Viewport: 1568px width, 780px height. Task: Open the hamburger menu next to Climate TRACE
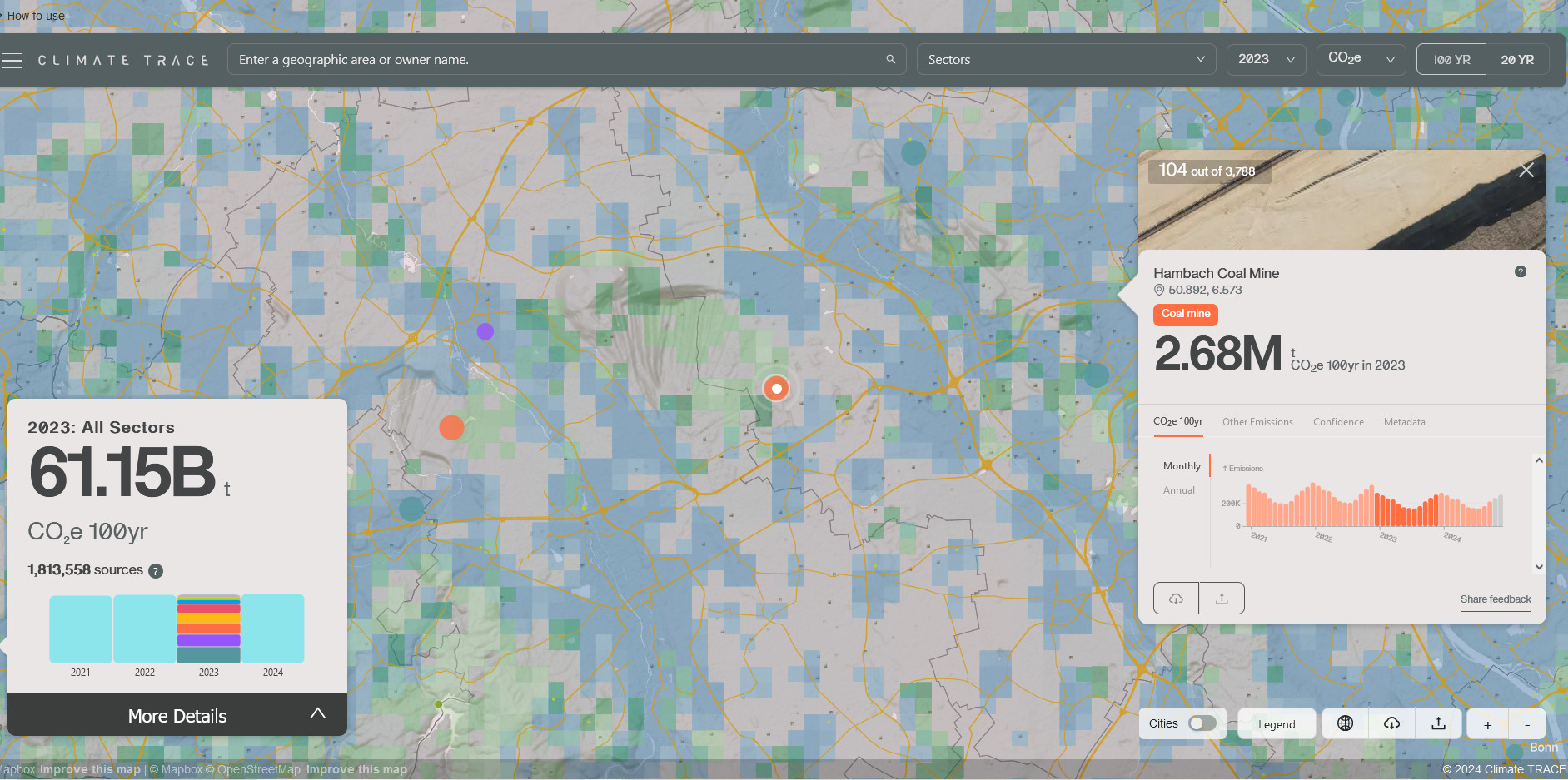12,60
